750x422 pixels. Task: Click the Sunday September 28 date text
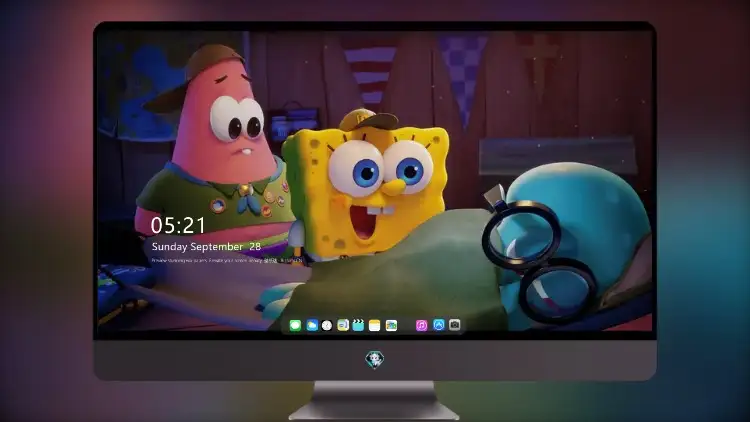tap(206, 246)
